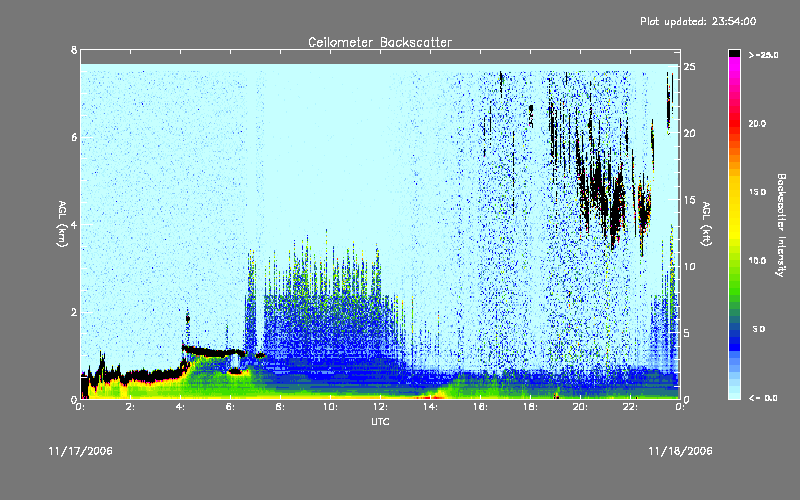This screenshot has height=500, width=800.
Task: Click the 15.0 colorbar tick label
Action: 757,192
